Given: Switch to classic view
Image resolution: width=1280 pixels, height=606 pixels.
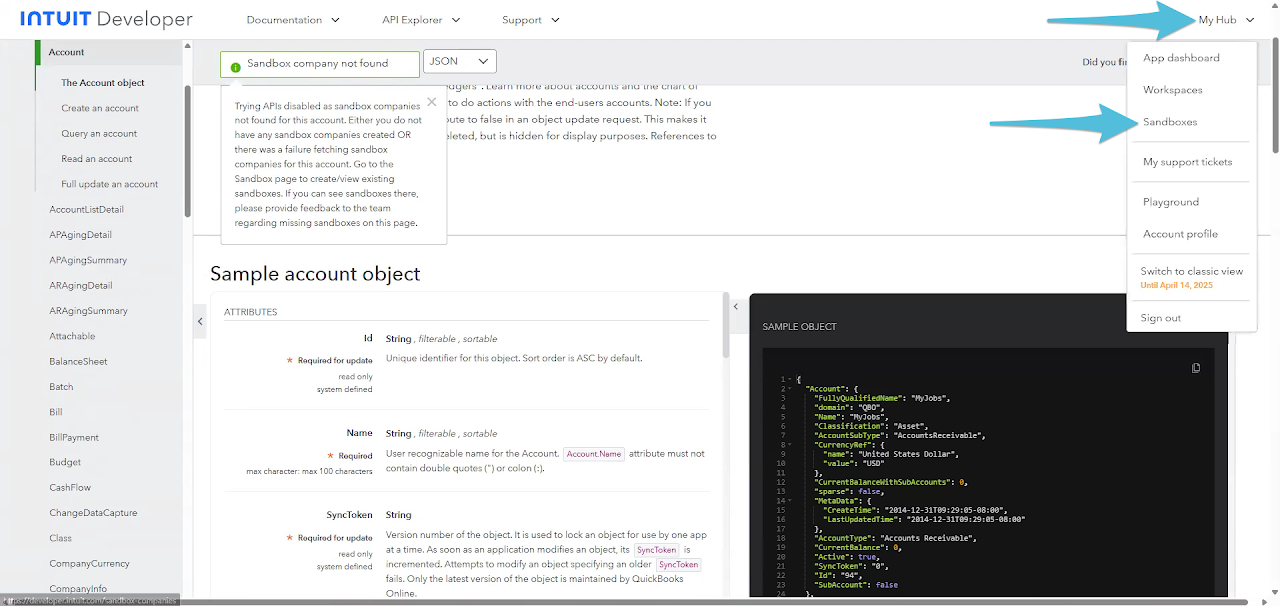Looking at the screenshot, I should click(1191, 271).
